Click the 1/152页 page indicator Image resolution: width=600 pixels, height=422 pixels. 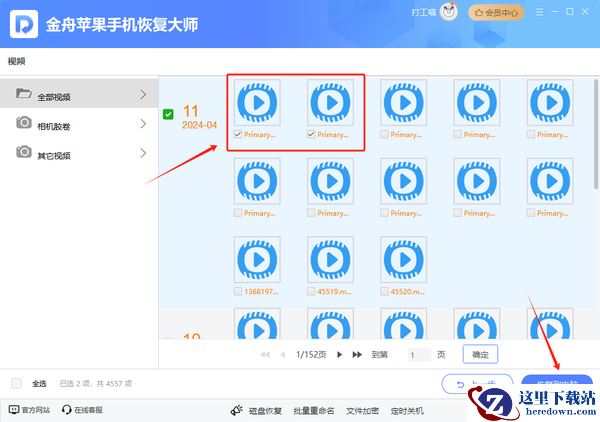pos(311,355)
